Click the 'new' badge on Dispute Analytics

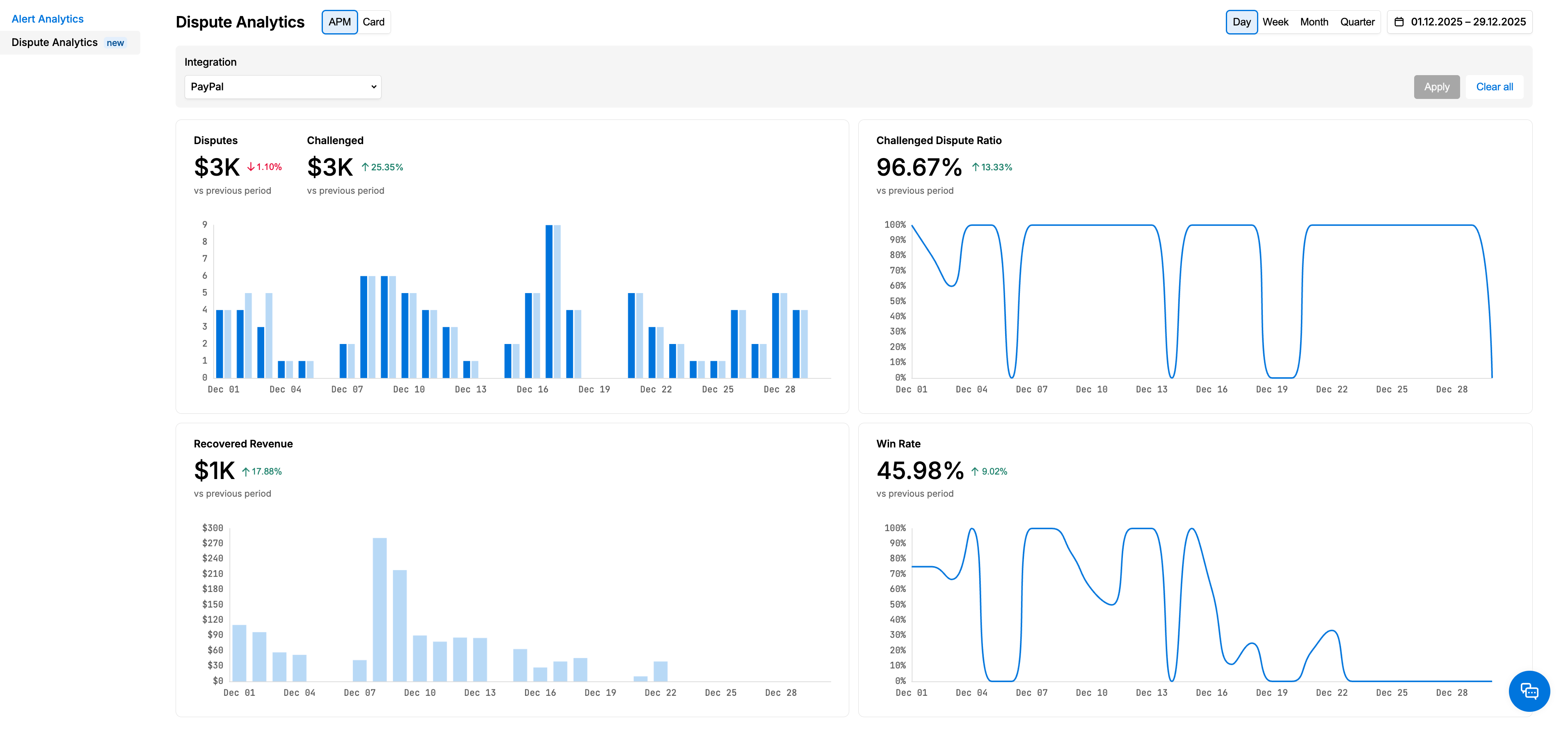pyautogui.click(x=115, y=43)
